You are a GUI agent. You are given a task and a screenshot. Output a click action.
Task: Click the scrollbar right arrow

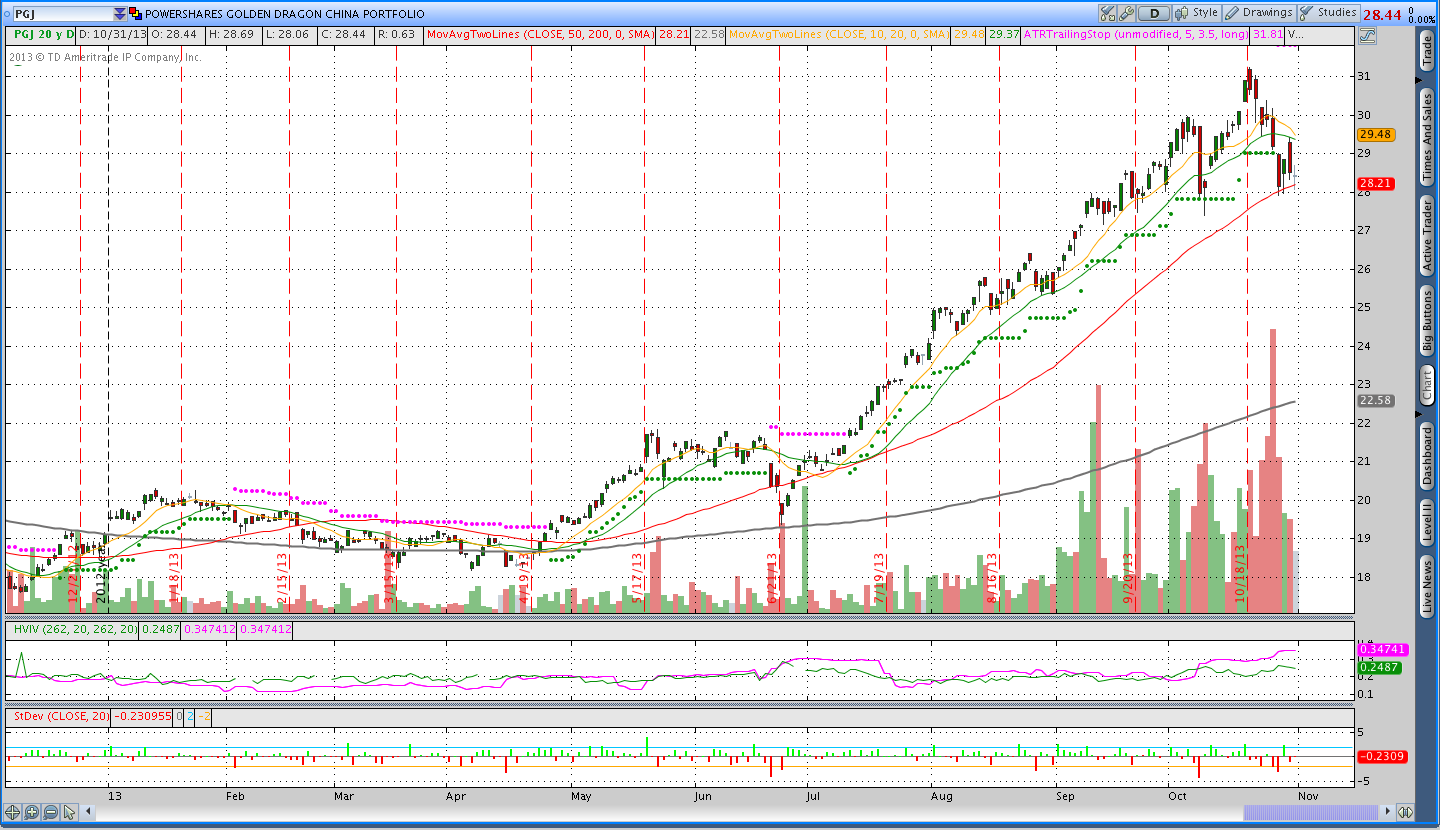[1387, 812]
